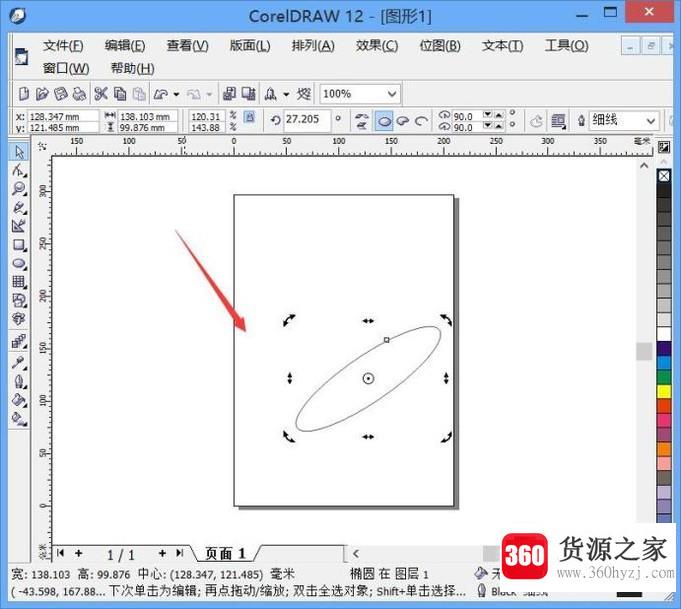Image resolution: width=681 pixels, height=609 pixels.
Task: Open the 位图(B) menu
Action: tap(440, 46)
